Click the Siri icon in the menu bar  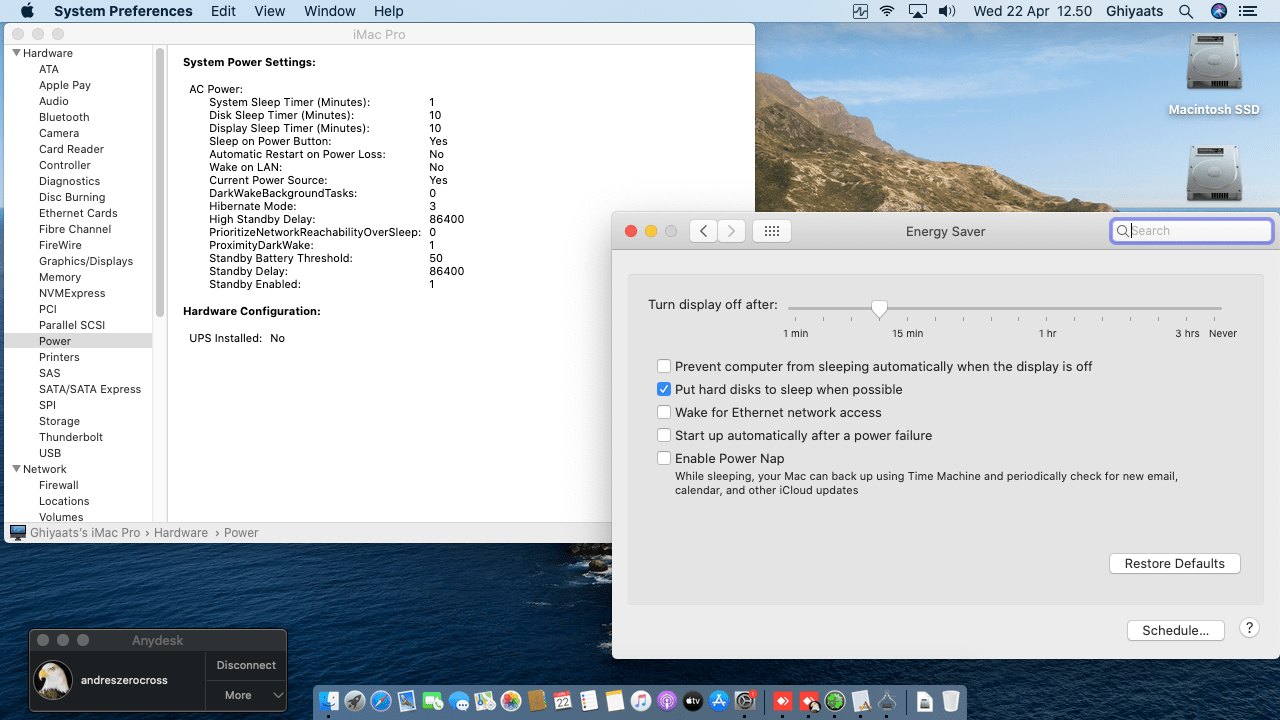coord(1218,11)
